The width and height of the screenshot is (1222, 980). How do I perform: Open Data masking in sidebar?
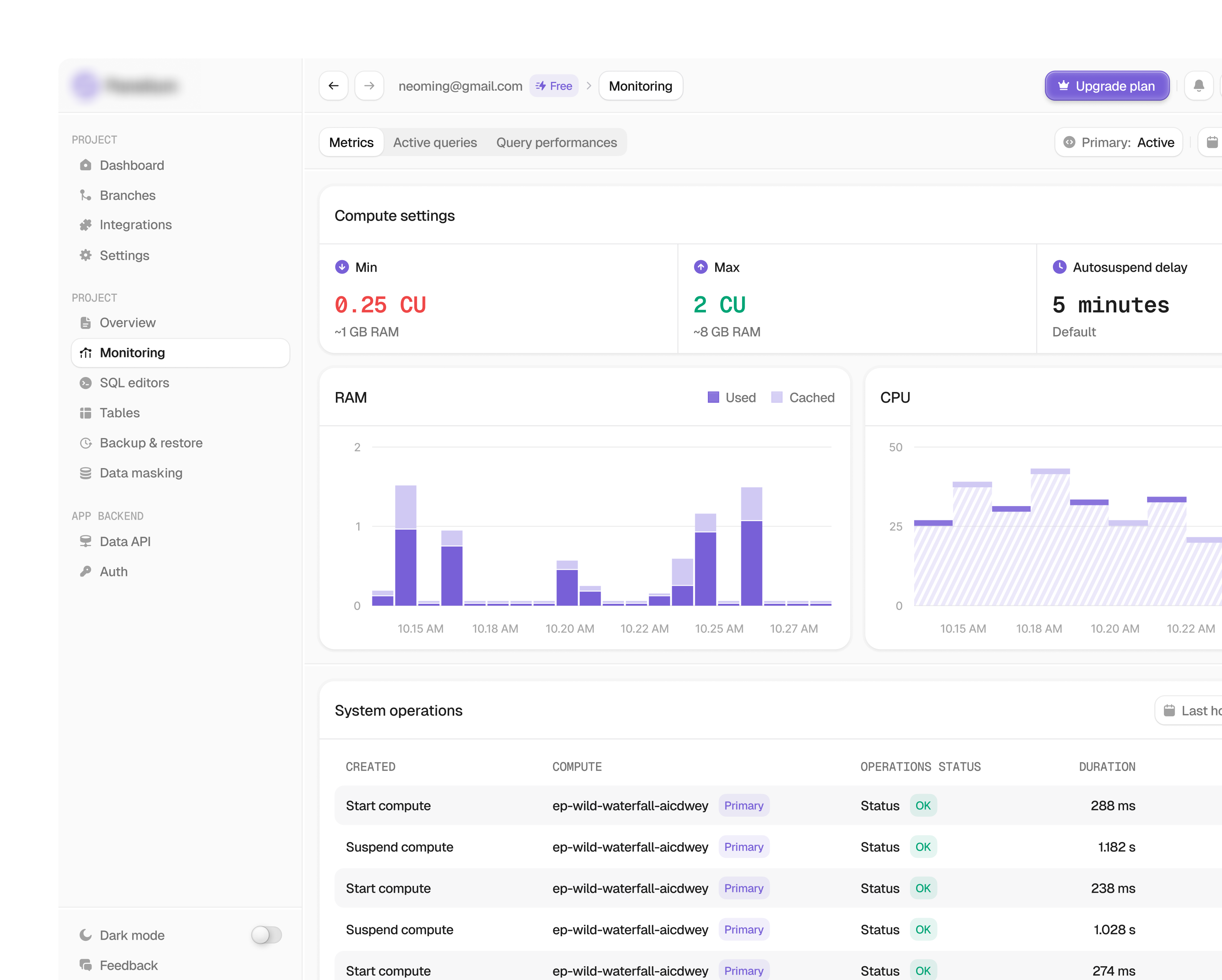(141, 473)
